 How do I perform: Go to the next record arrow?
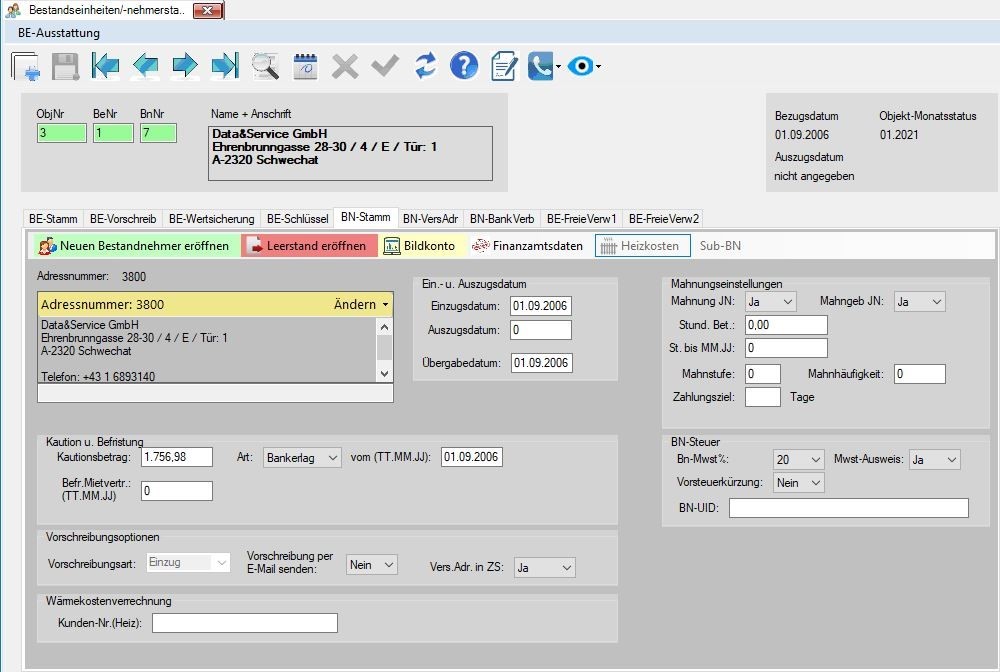point(185,67)
